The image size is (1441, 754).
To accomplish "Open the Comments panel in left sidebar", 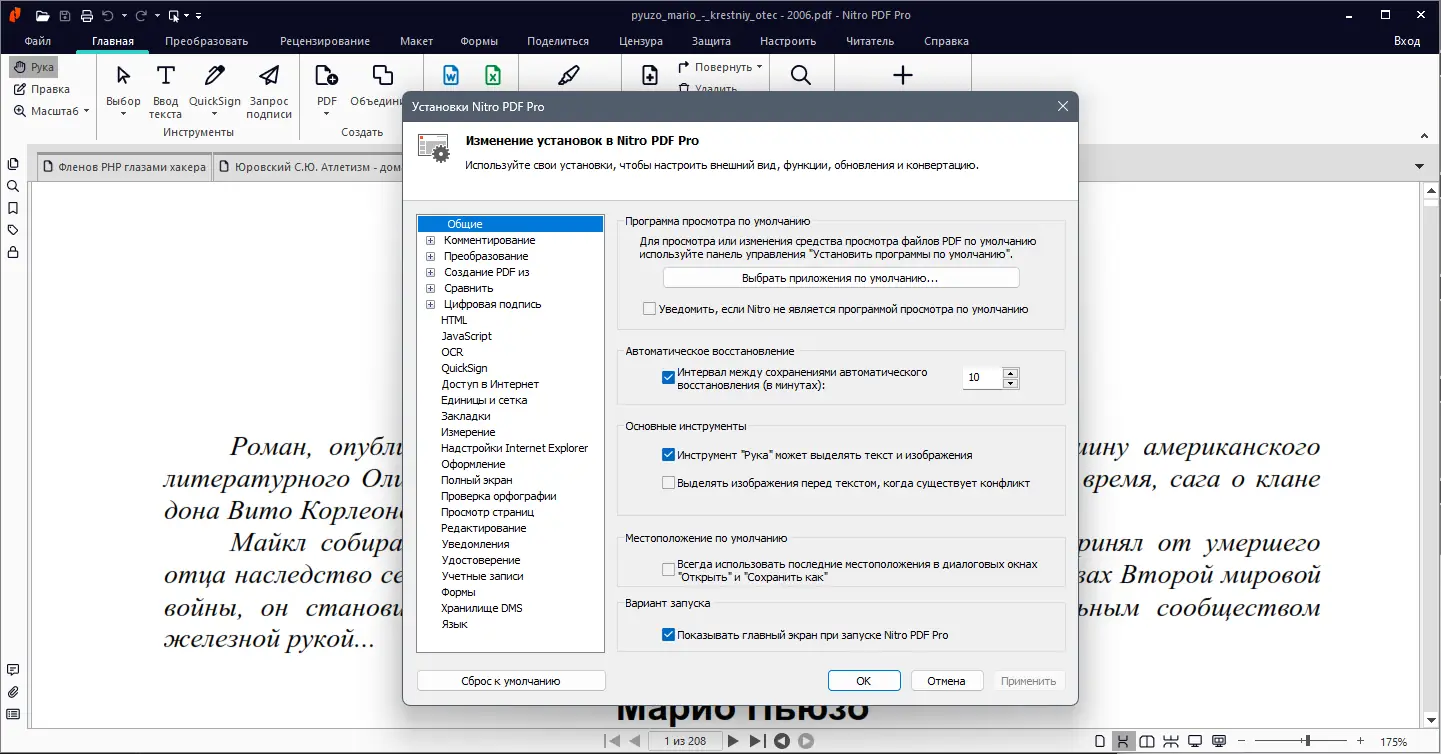I will pyautogui.click(x=13, y=670).
